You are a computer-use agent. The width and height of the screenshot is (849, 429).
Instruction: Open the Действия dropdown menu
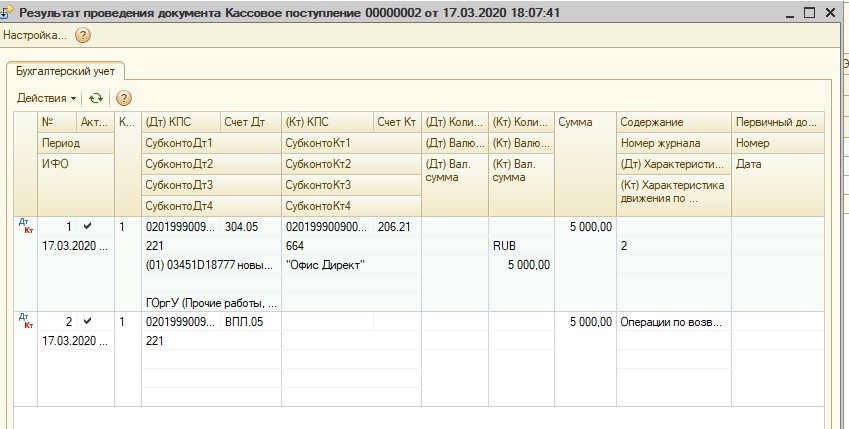click(x=47, y=98)
